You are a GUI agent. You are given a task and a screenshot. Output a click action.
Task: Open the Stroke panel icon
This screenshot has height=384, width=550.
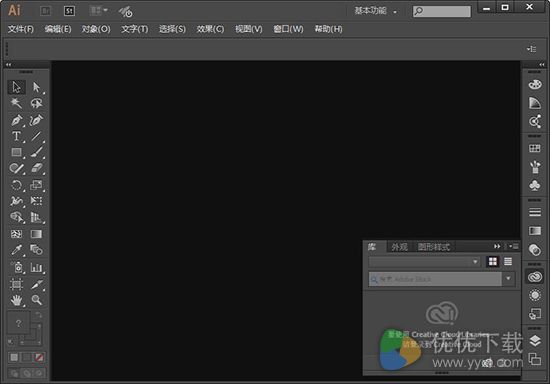click(x=535, y=213)
